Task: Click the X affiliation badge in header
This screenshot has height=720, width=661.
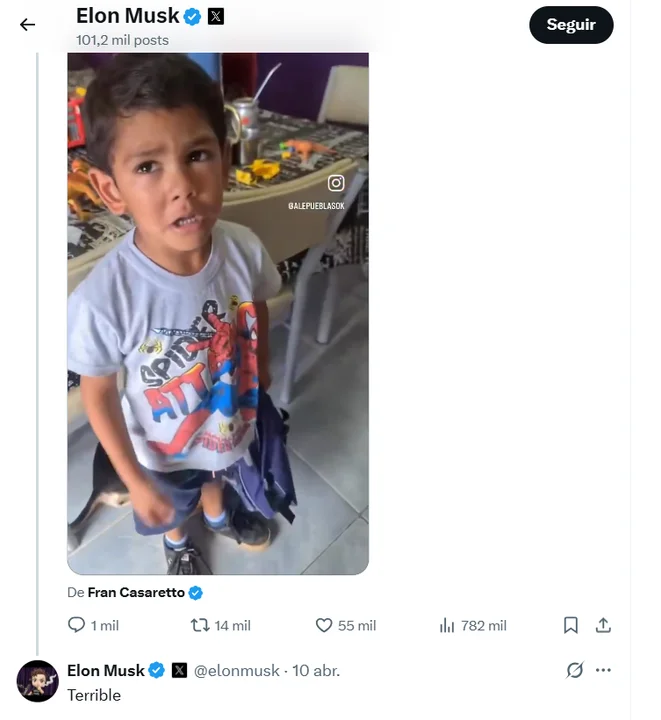Action: coord(216,16)
